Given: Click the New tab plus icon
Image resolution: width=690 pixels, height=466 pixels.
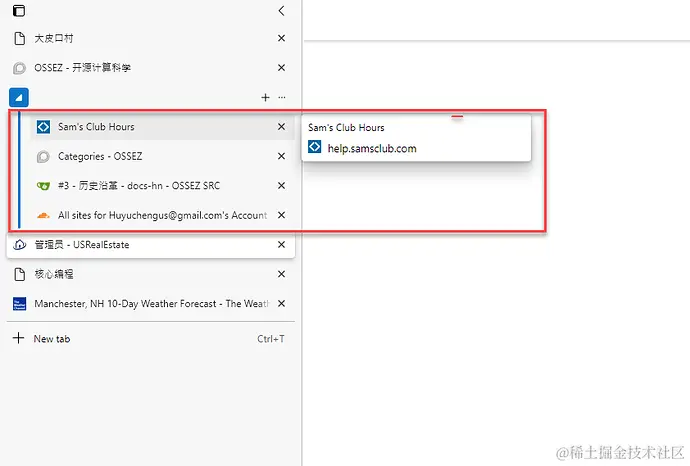Looking at the screenshot, I should [x=18, y=338].
